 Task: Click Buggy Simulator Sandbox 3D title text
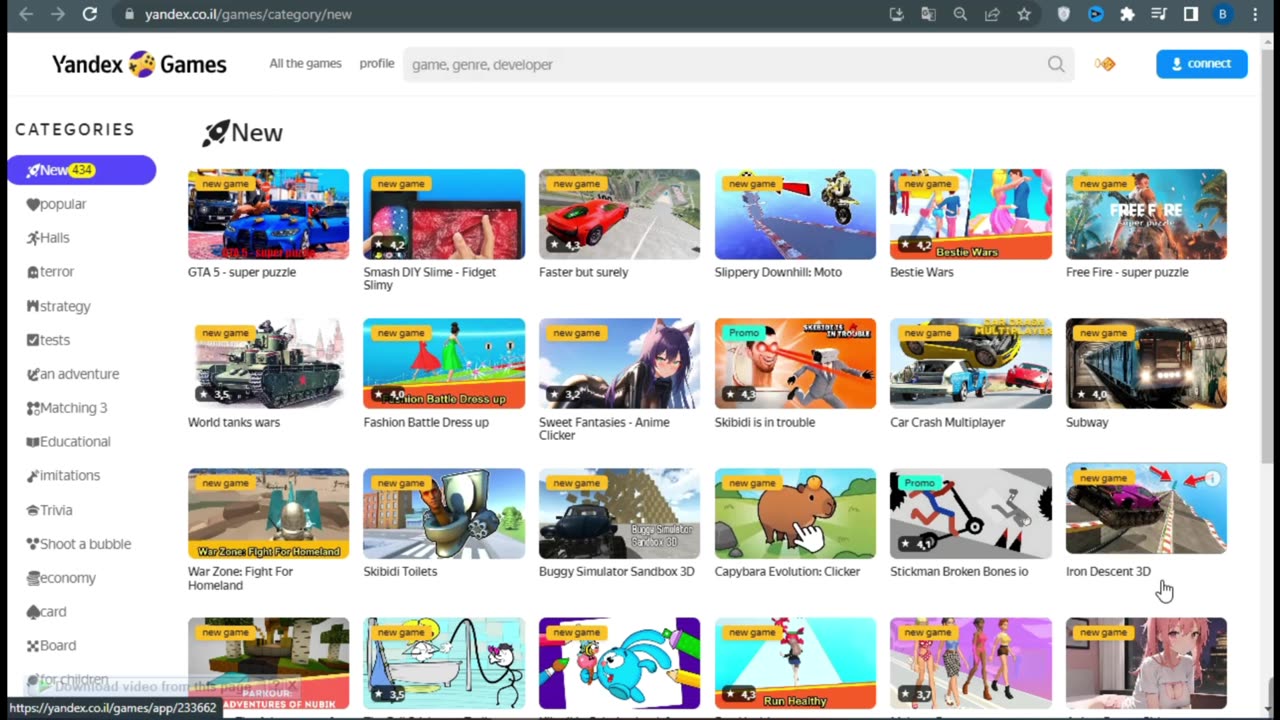coord(616,572)
